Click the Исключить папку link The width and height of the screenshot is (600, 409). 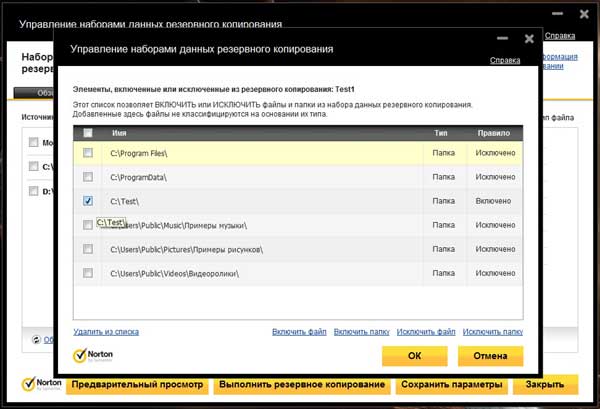493,332
